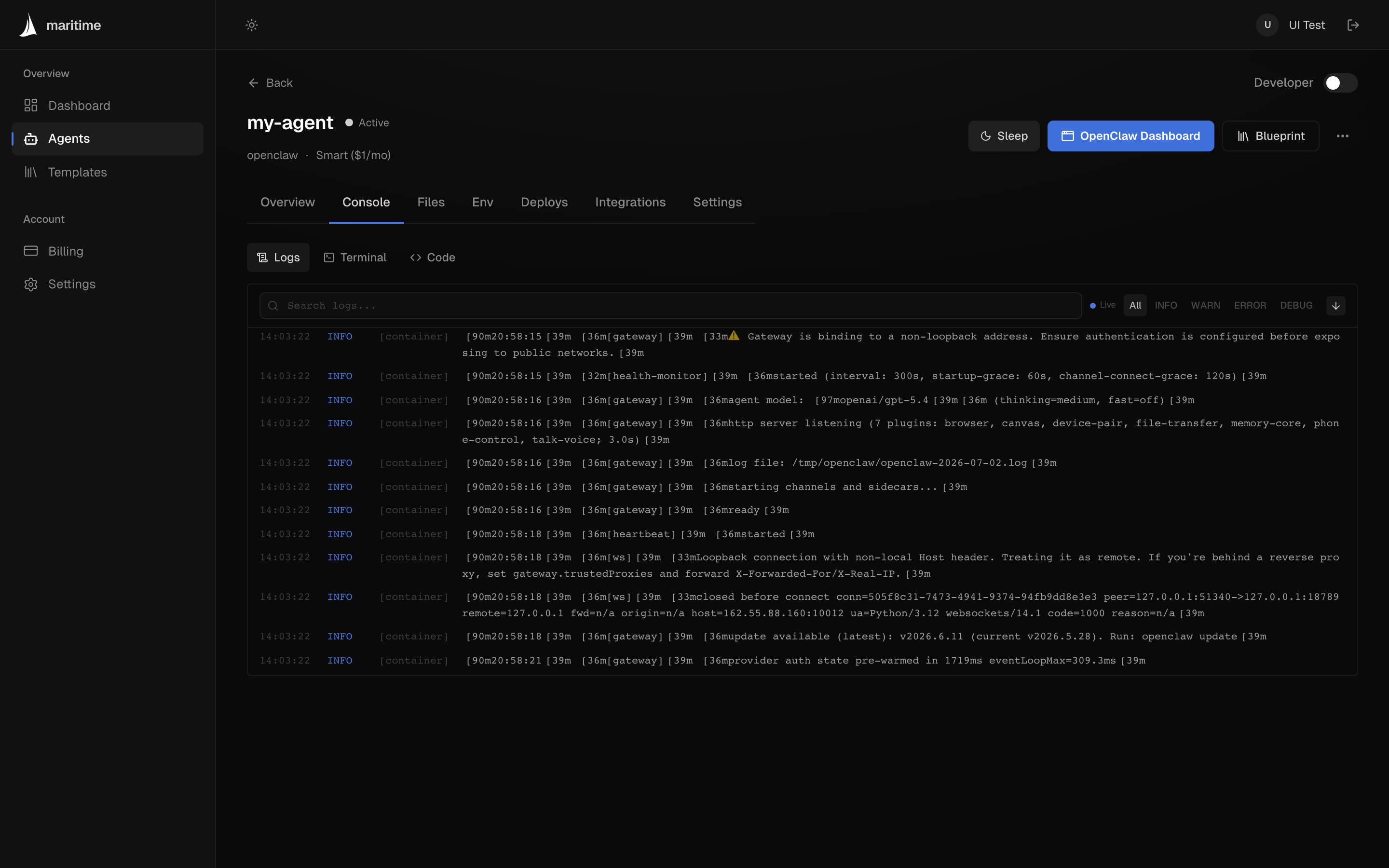Click the Back link text
Viewport: 1389px width, 868px height.
[280, 82]
